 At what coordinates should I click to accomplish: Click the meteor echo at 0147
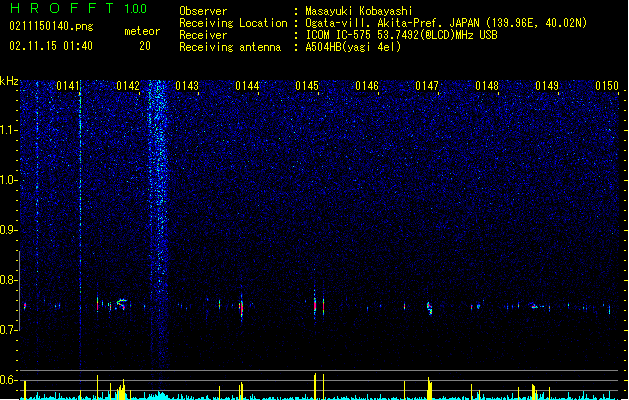coord(430,308)
